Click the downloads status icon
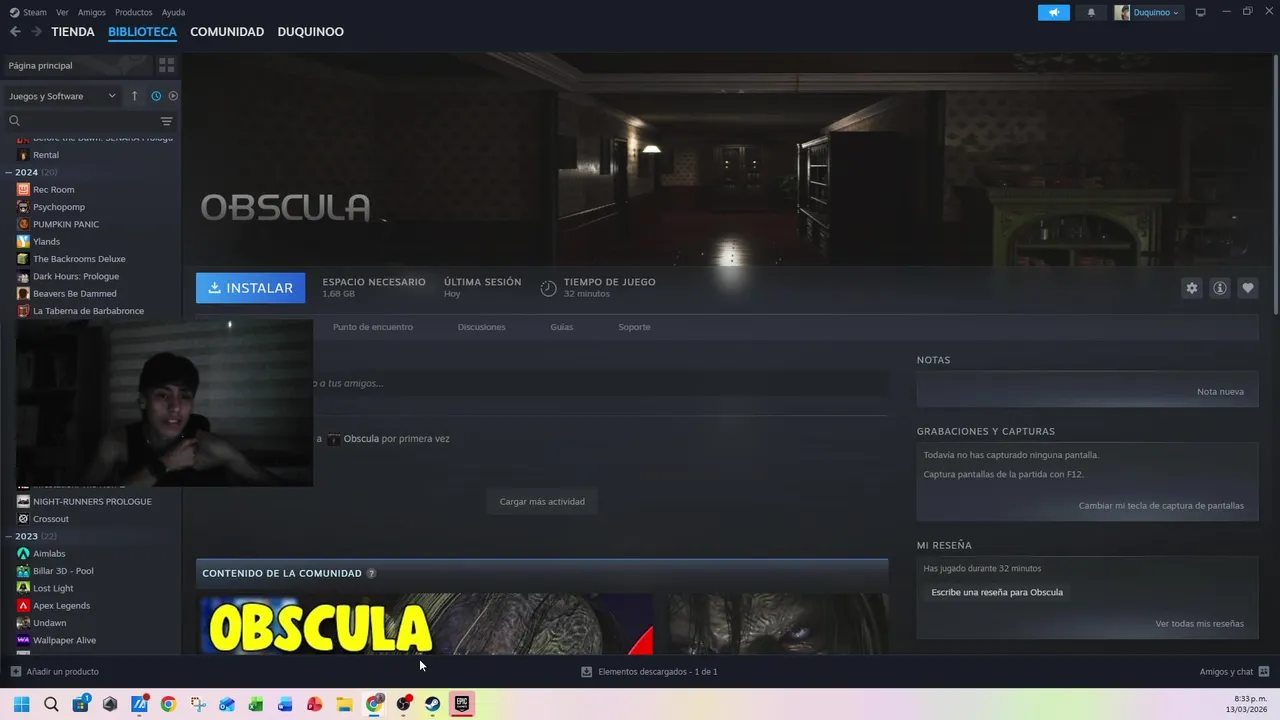The width and height of the screenshot is (1280, 720). [587, 672]
